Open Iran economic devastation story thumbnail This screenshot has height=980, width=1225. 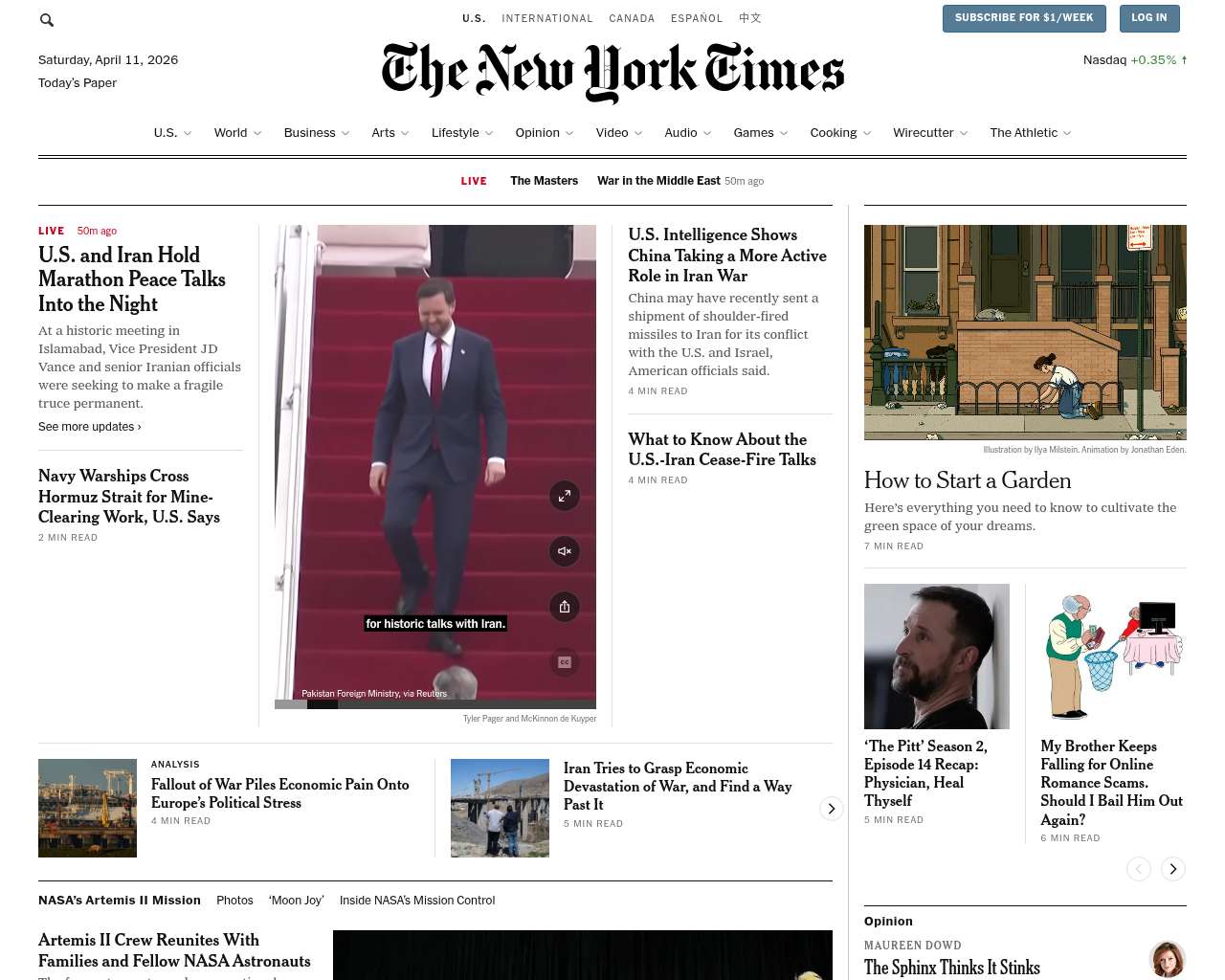[x=500, y=808]
